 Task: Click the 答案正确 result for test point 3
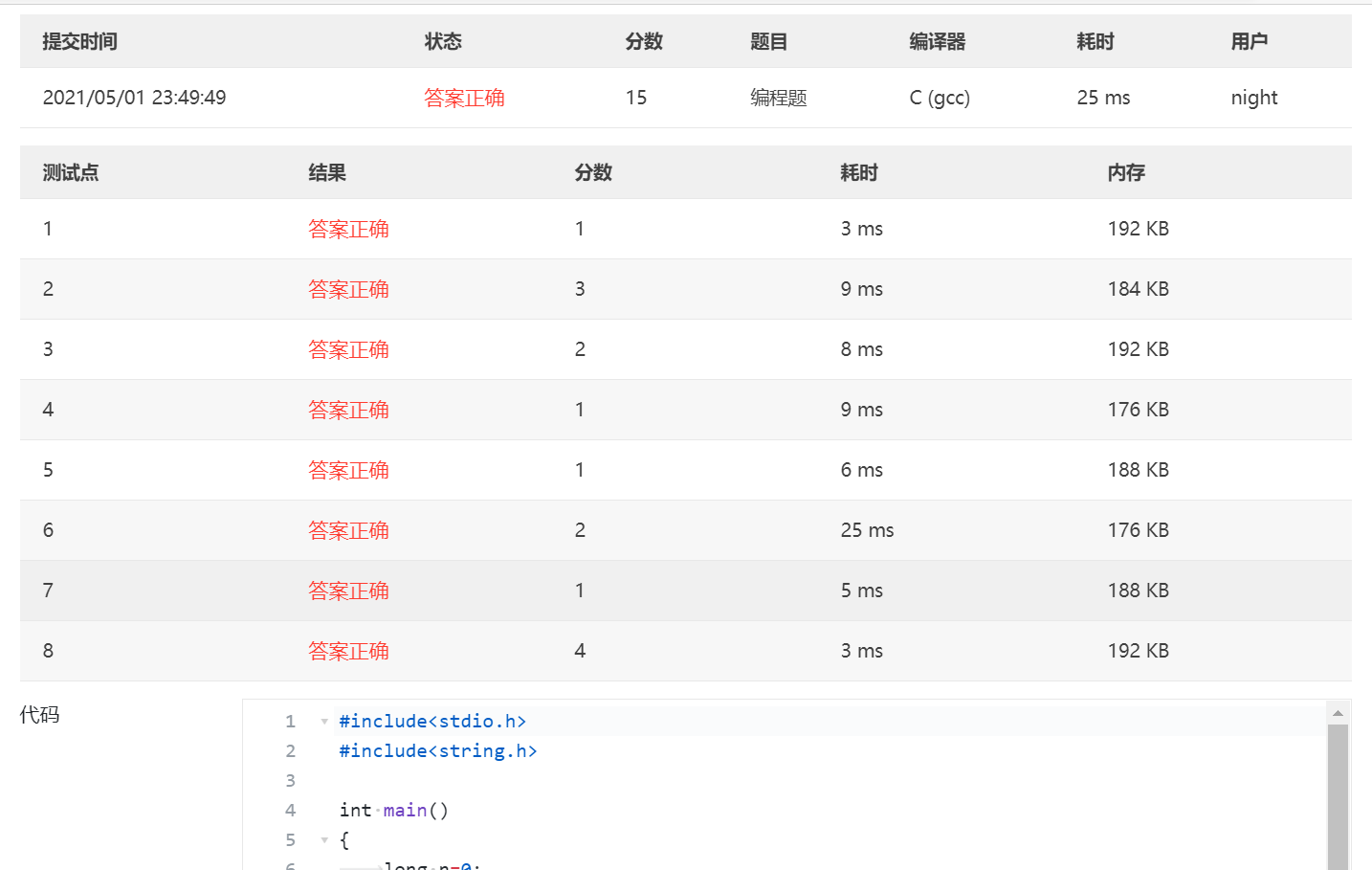tap(348, 349)
